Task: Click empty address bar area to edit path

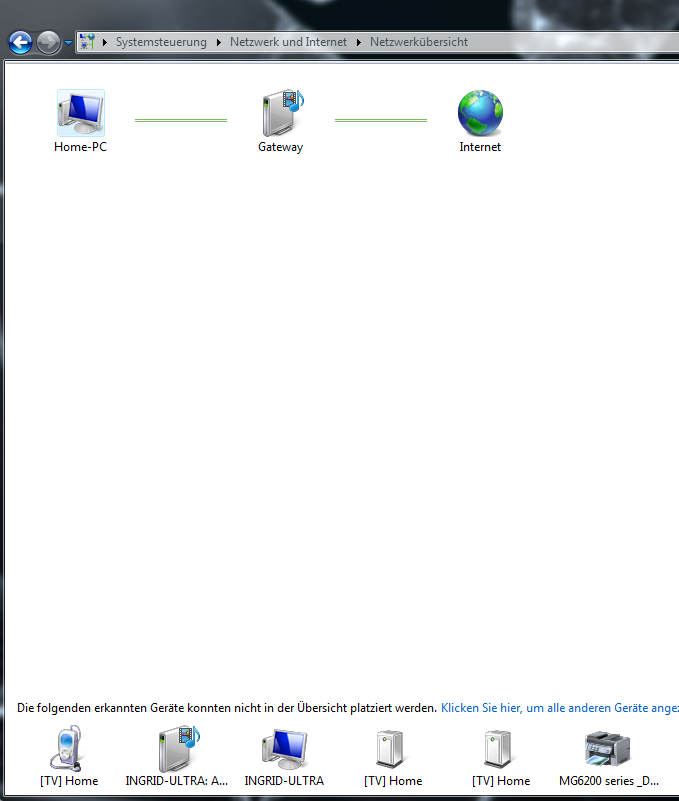Action: 580,42
